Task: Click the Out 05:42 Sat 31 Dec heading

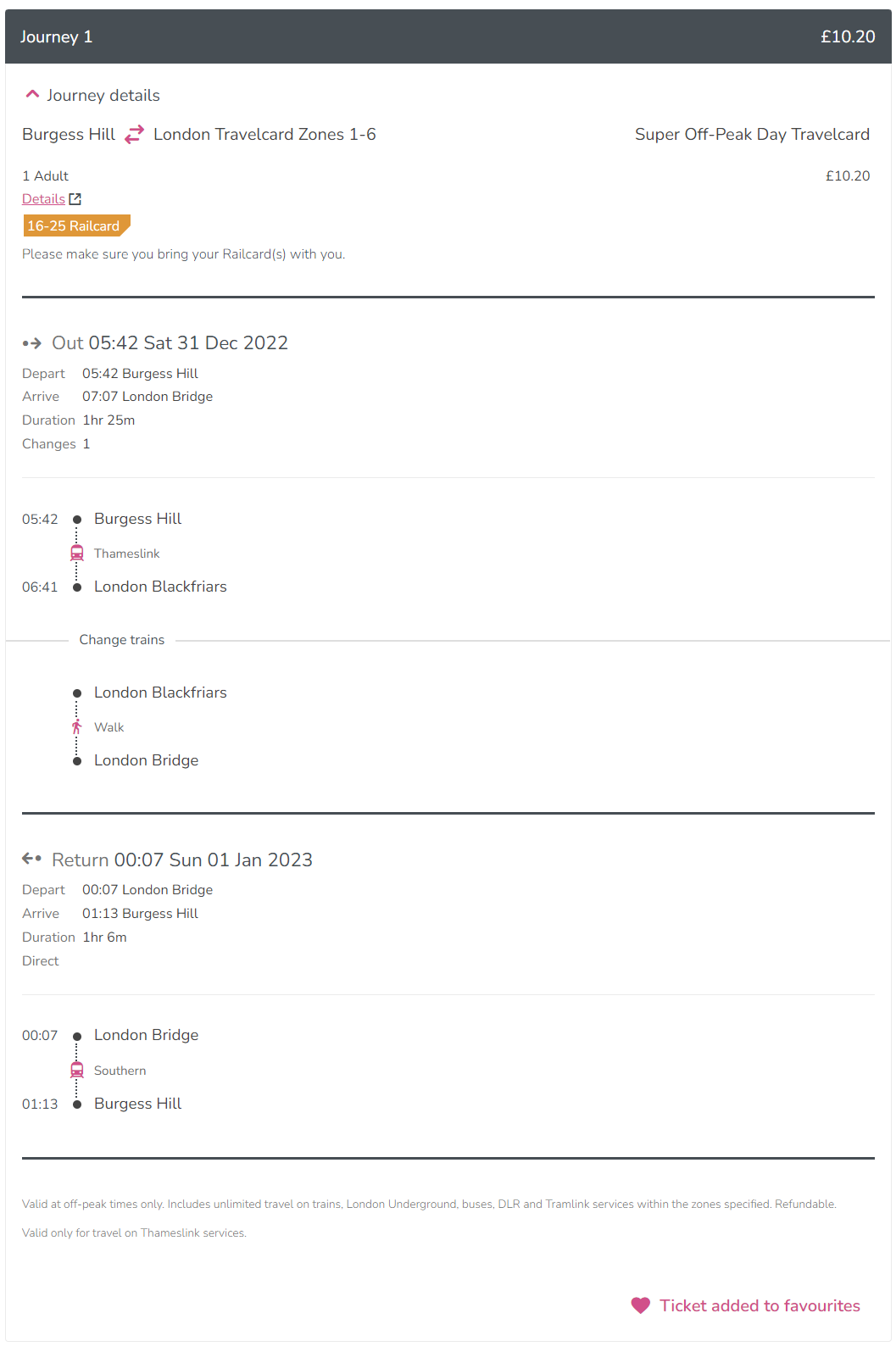Action: point(170,343)
